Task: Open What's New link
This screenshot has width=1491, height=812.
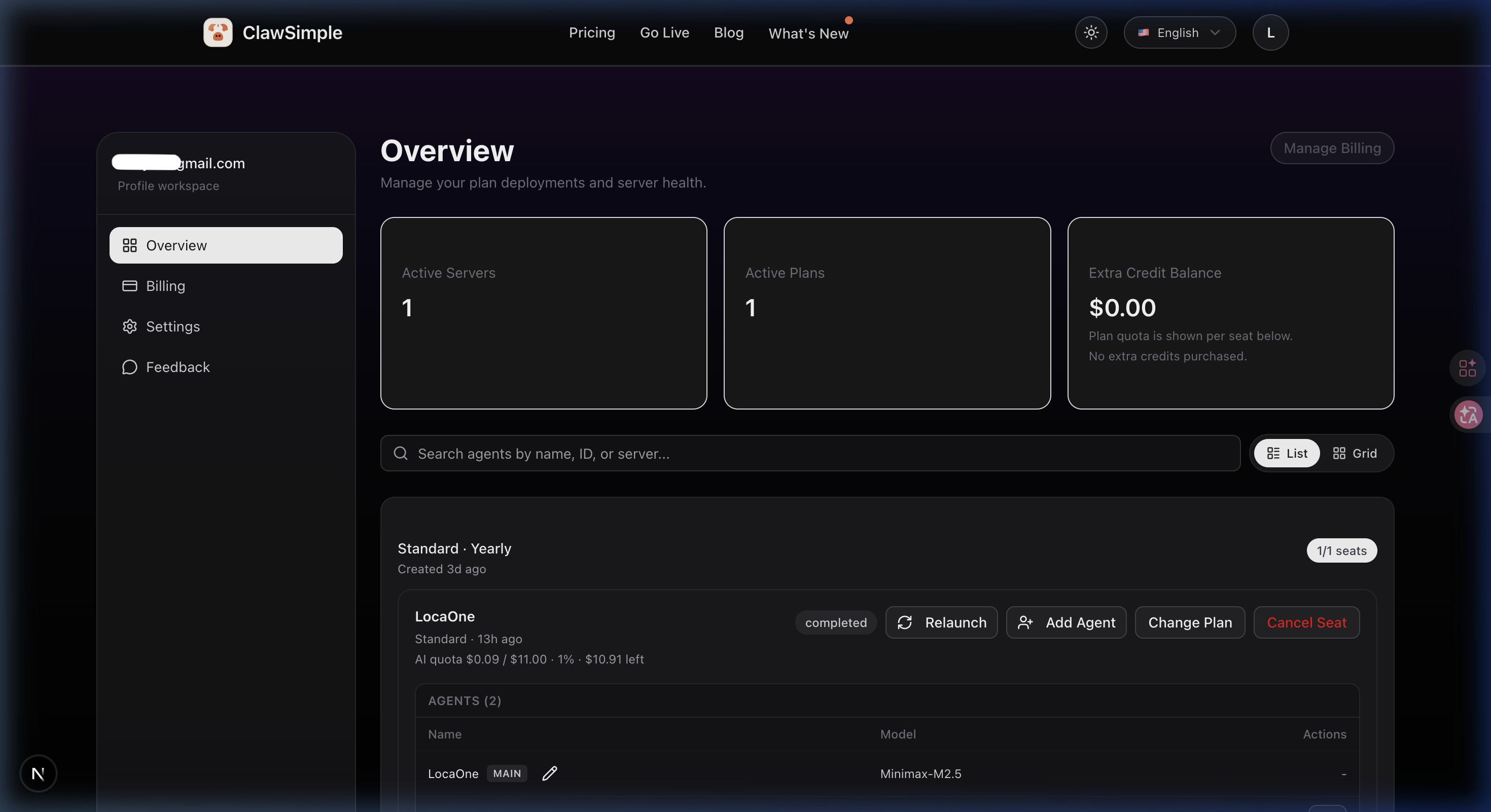Action: [808, 33]
